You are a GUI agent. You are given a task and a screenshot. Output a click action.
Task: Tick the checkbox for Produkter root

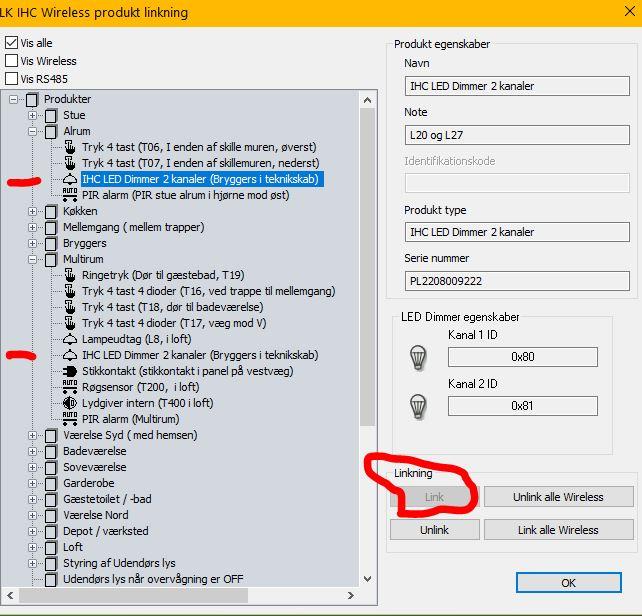[32, 99]
